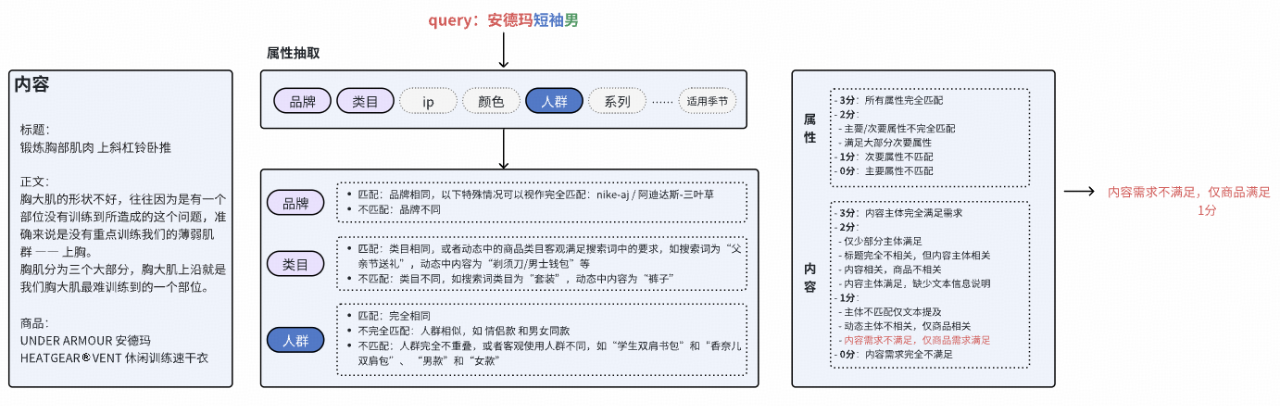Click the title text 锻炼胸部肌肉 上斜杠铃卧推
This screenshot has width=1280, height=406.
pyautogui.click(x=95, y=147)
